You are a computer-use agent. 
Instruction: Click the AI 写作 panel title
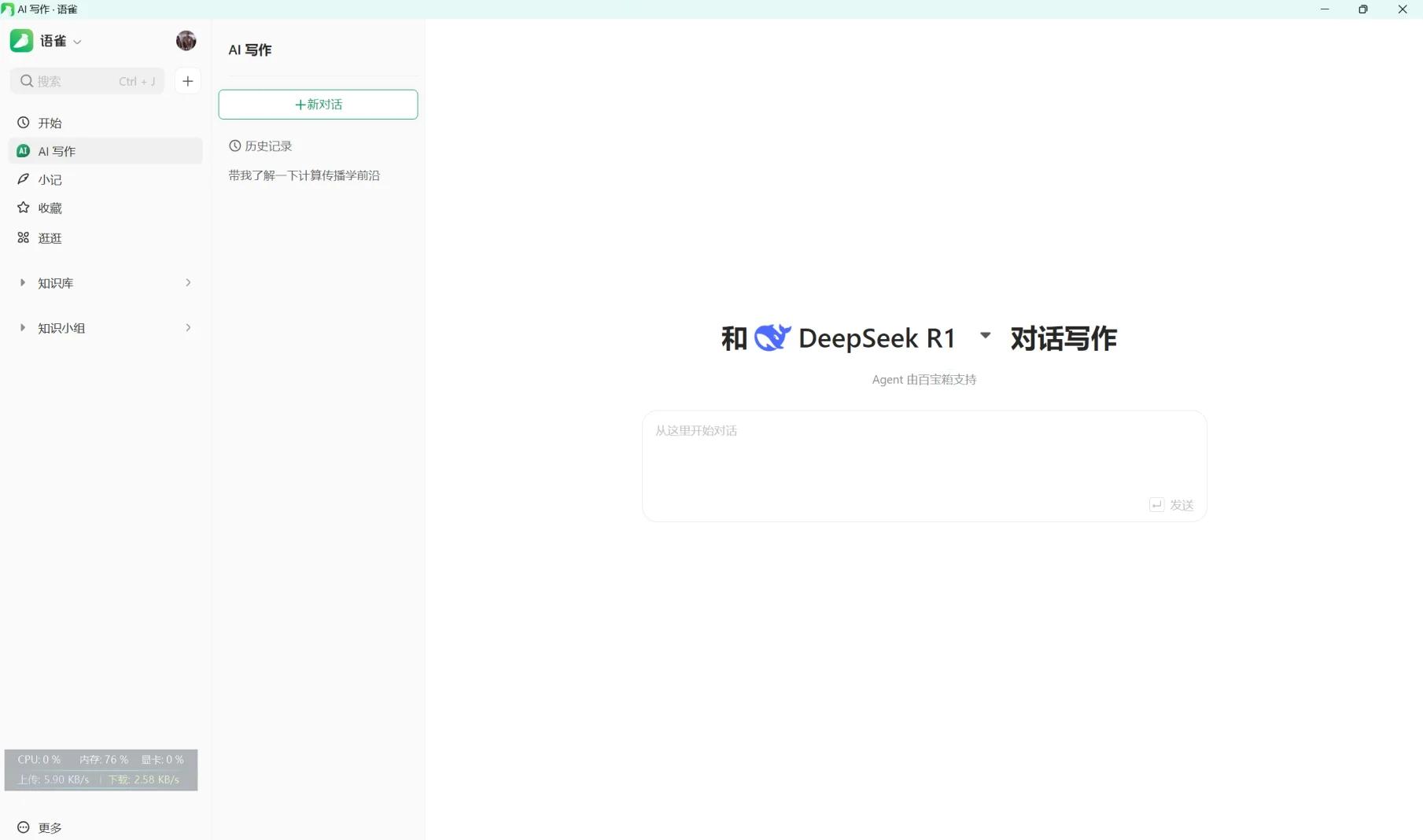tap(250, 50)
